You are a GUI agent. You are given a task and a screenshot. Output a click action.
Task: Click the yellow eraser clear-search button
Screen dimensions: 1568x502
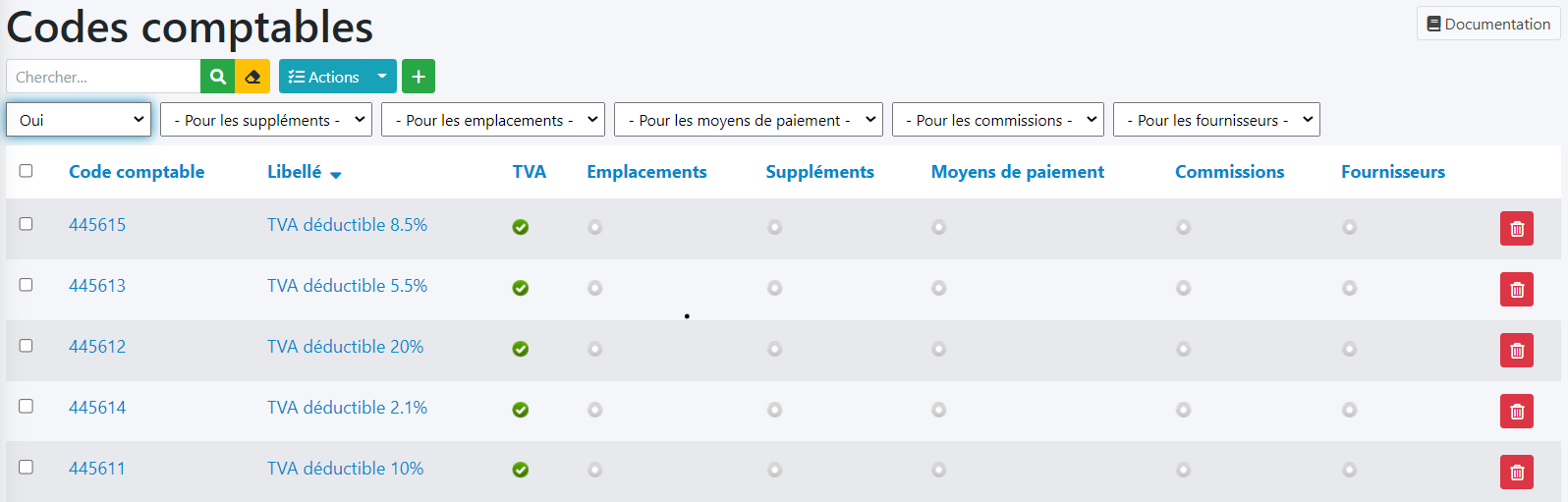pyautogui.click(x=252, y=77)
